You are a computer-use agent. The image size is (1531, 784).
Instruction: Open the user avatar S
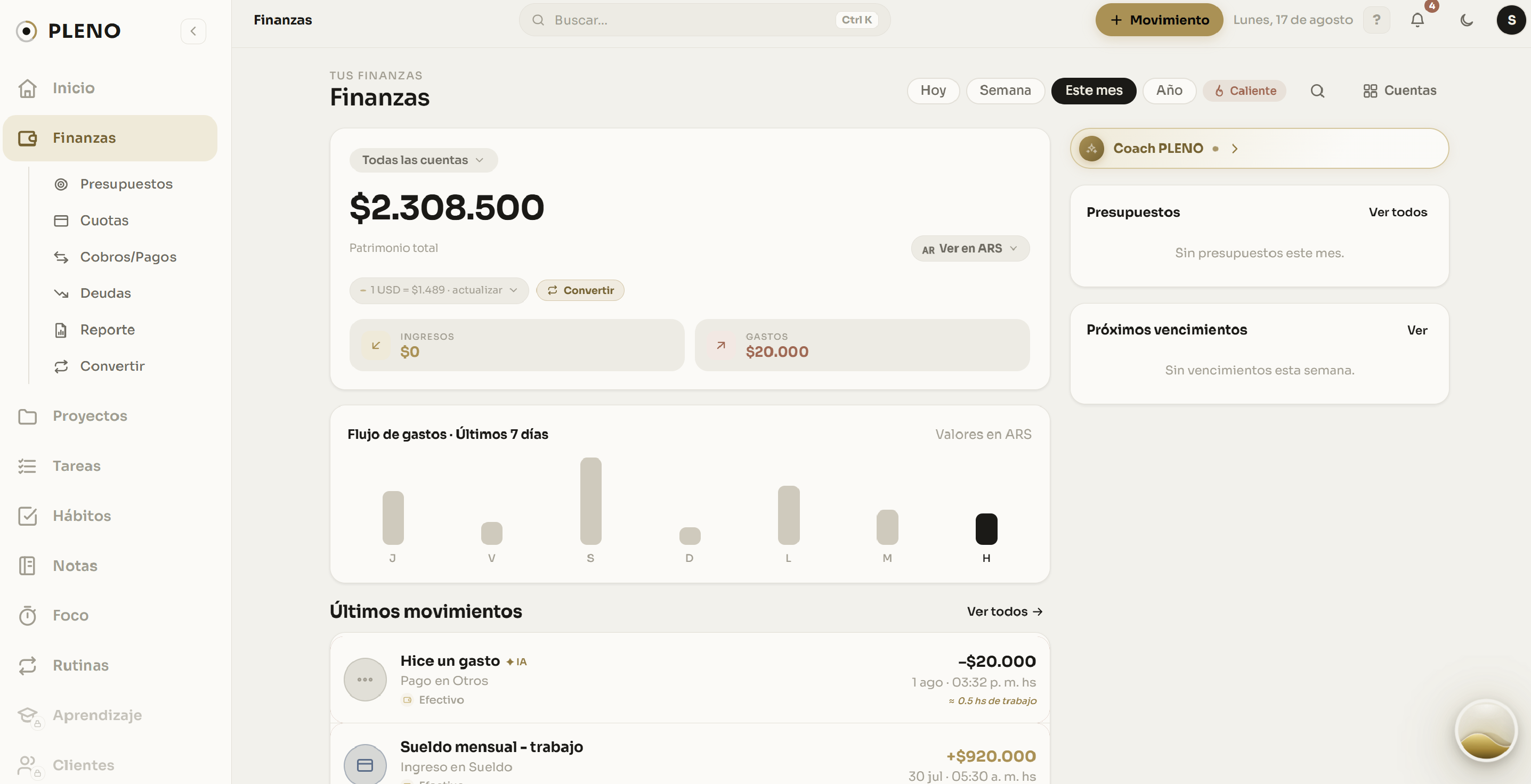click(x=1511, y=20)
